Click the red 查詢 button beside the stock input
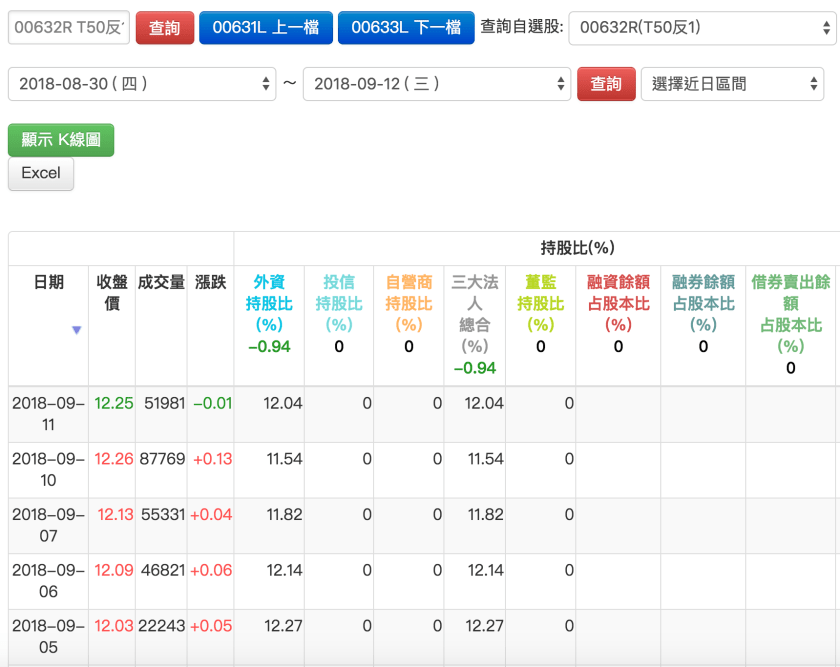840x667 pixels. click(164, 27)
